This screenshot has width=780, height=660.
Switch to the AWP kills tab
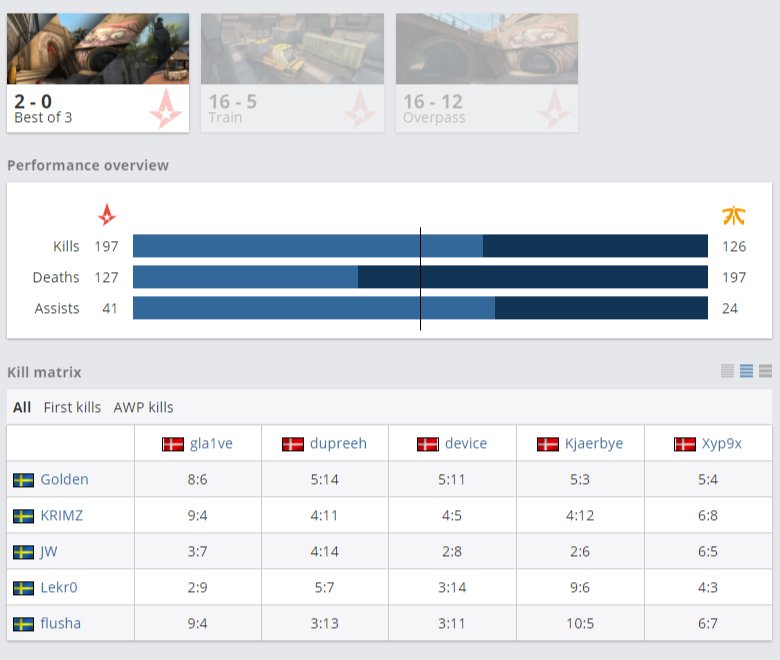[143, 407]
